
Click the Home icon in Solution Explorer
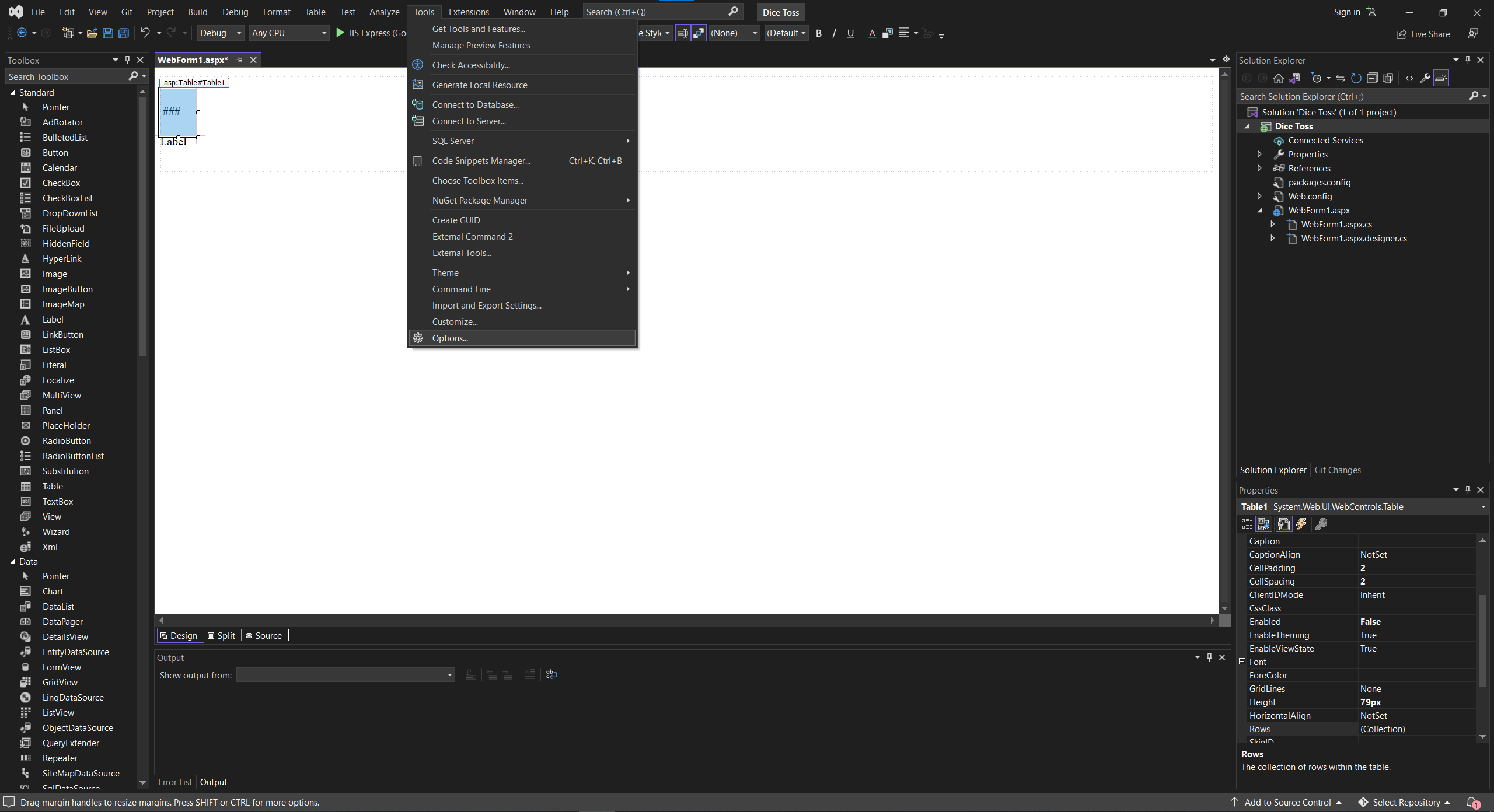tap(1279, 78)
